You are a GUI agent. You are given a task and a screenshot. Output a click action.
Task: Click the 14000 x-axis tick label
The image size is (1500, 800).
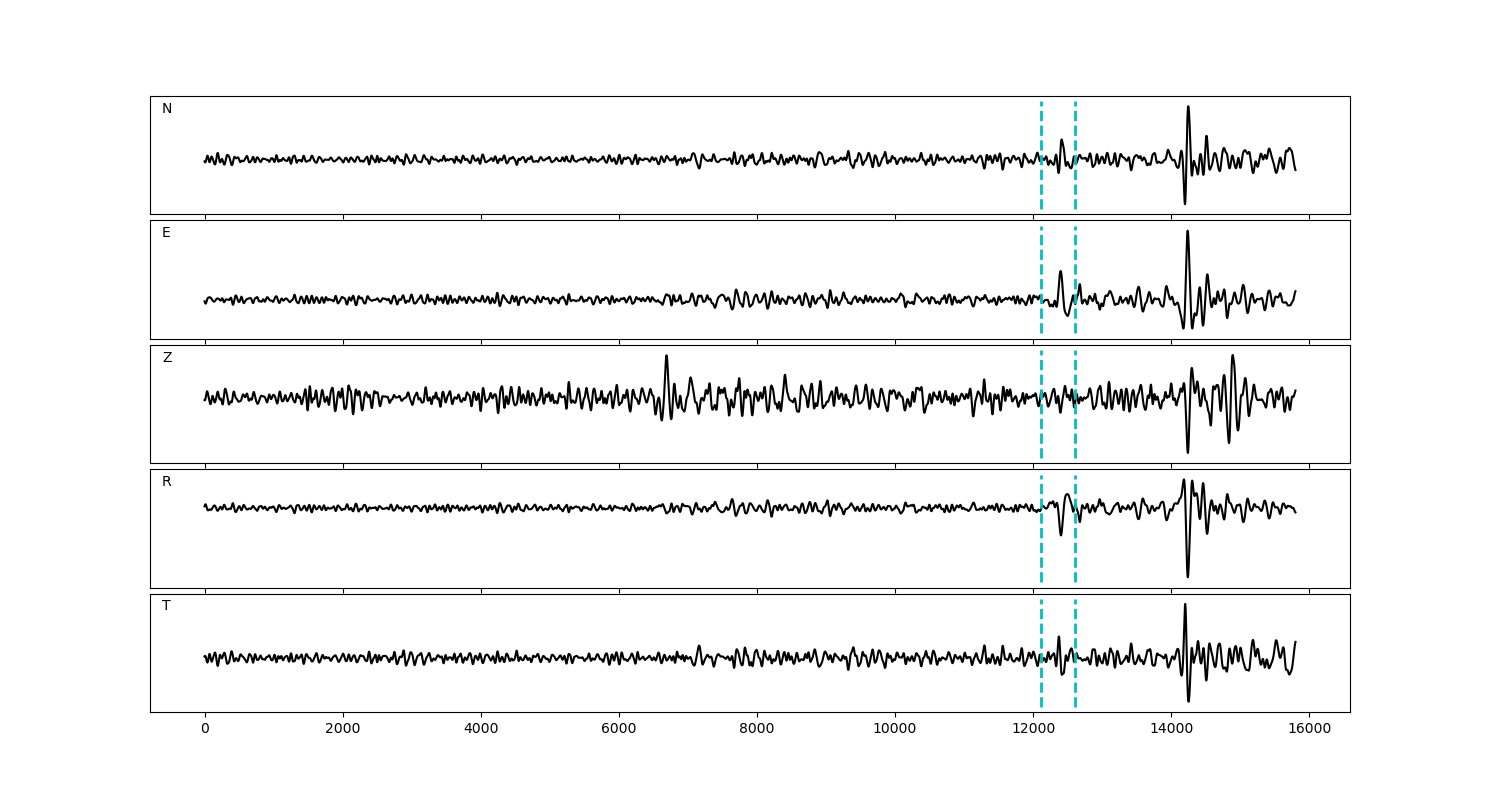click(x=1171, y=730)
